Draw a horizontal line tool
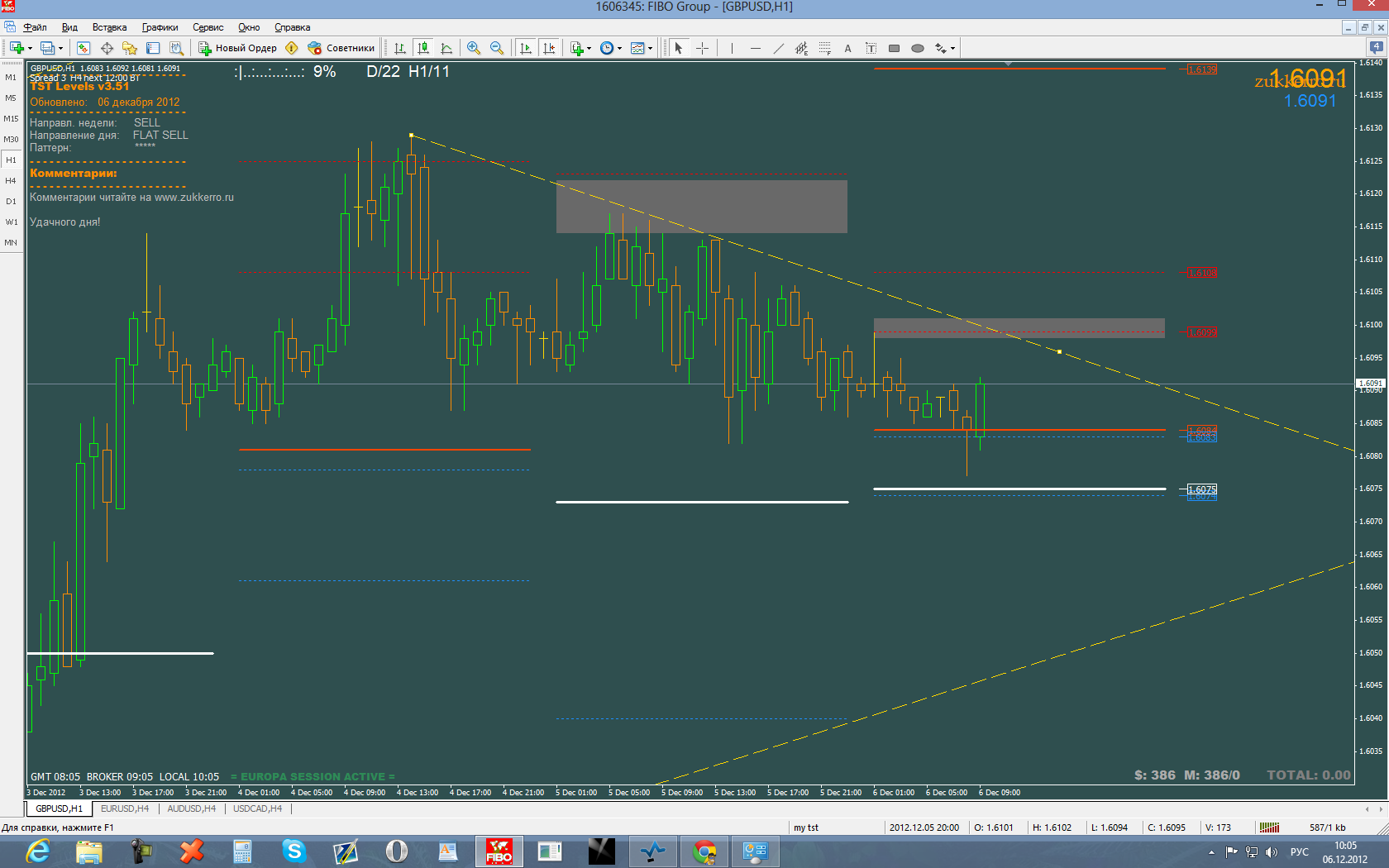The image size is (1389, 868). coord(755,49)
